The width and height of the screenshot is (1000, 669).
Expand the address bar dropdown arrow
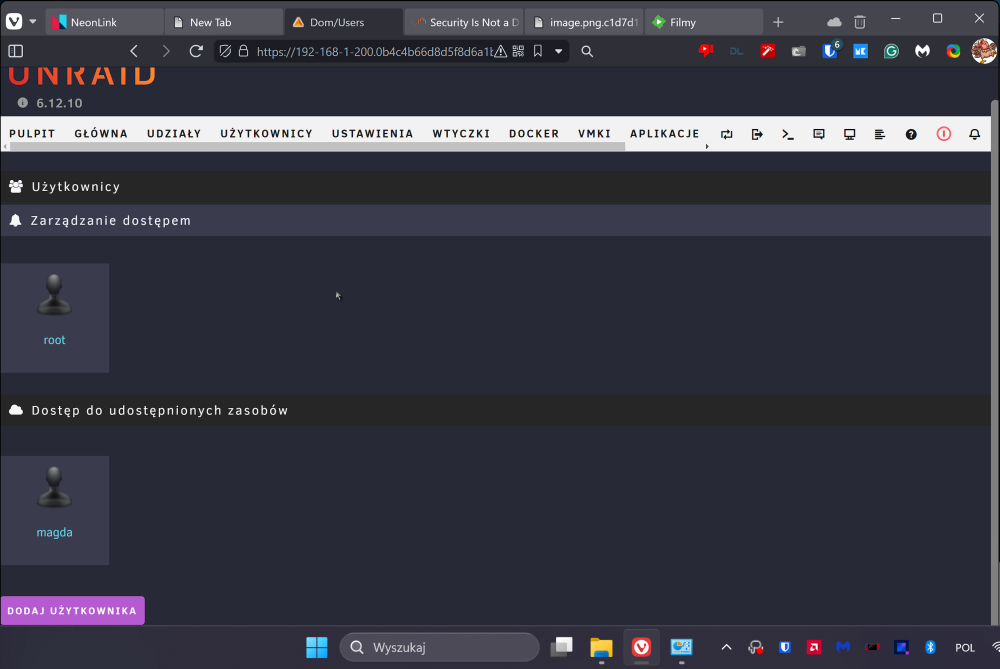click(x=559, y=52)
